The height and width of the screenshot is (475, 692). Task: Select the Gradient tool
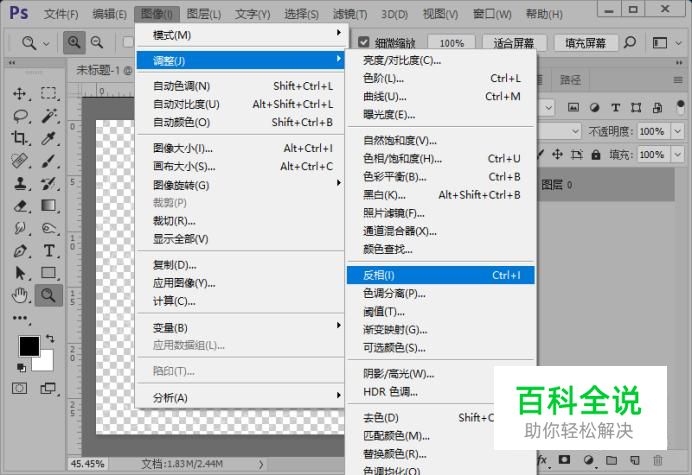tap(49, 206)
